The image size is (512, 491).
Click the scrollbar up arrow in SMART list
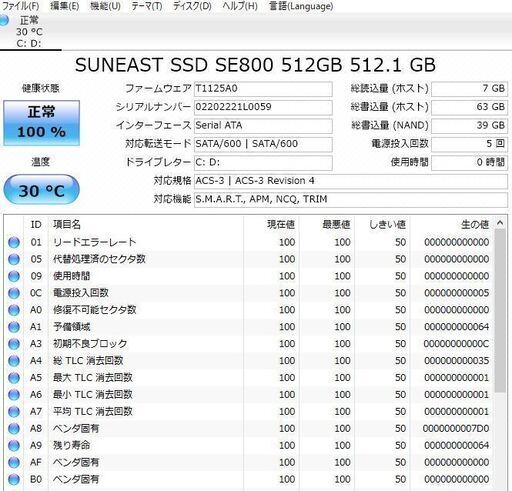(x=500, y=223)
